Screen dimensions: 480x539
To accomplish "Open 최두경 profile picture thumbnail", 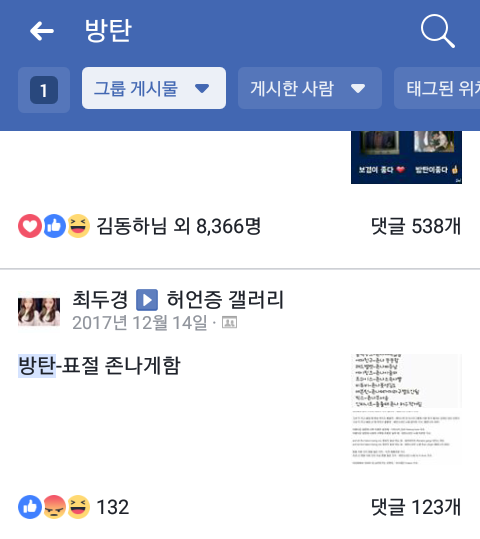I will (39, 312).
